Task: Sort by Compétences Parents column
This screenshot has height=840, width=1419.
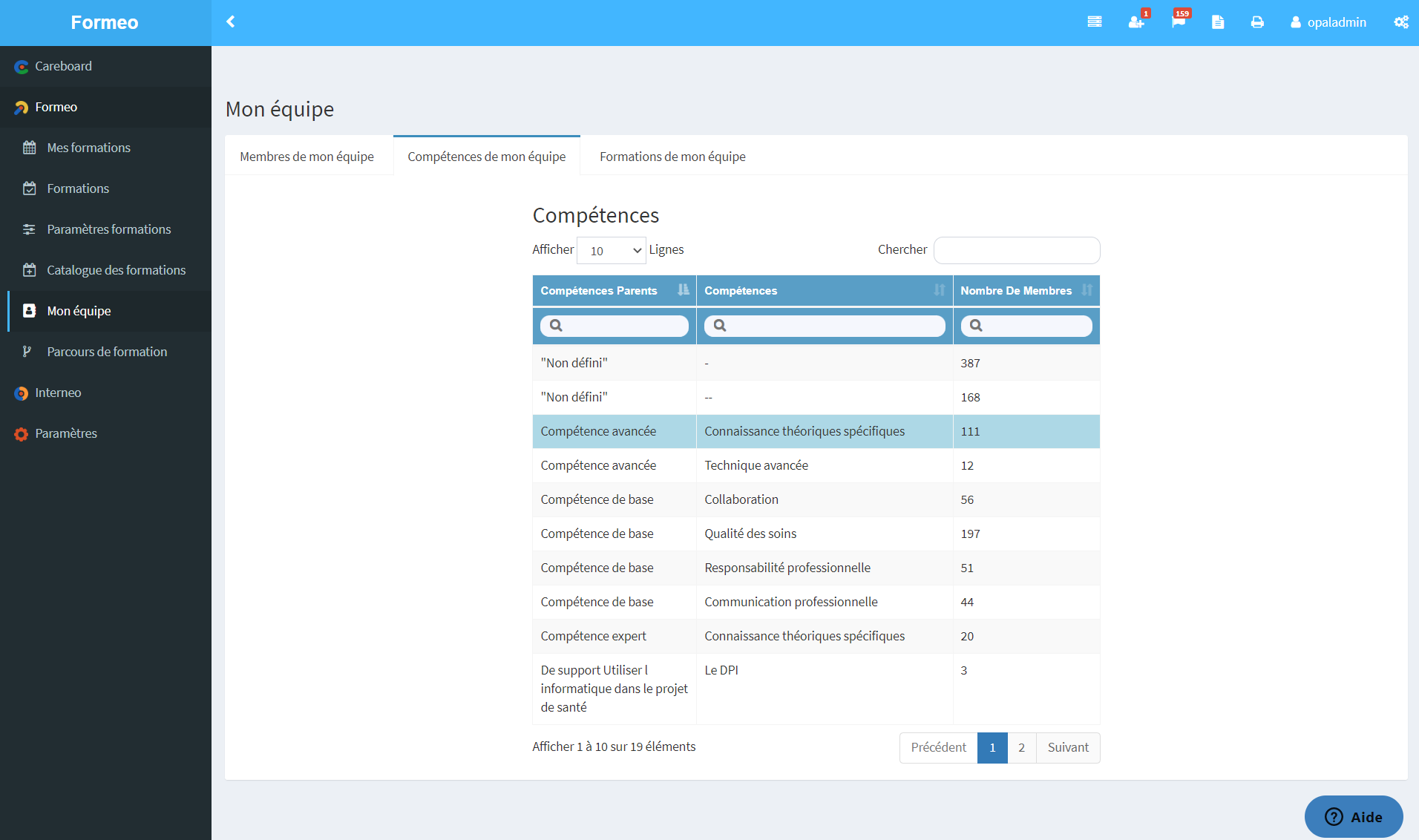Action: coord(615,291)
